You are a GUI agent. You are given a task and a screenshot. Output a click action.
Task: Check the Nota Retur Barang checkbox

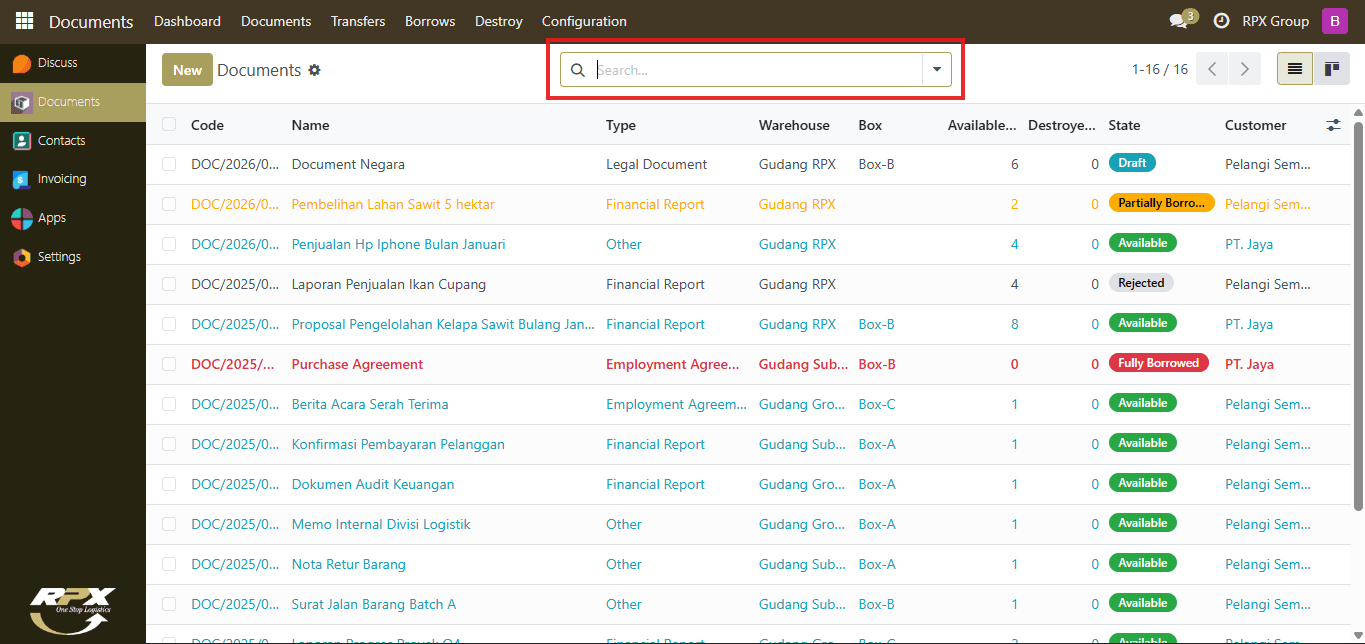[x=169, y=564]
